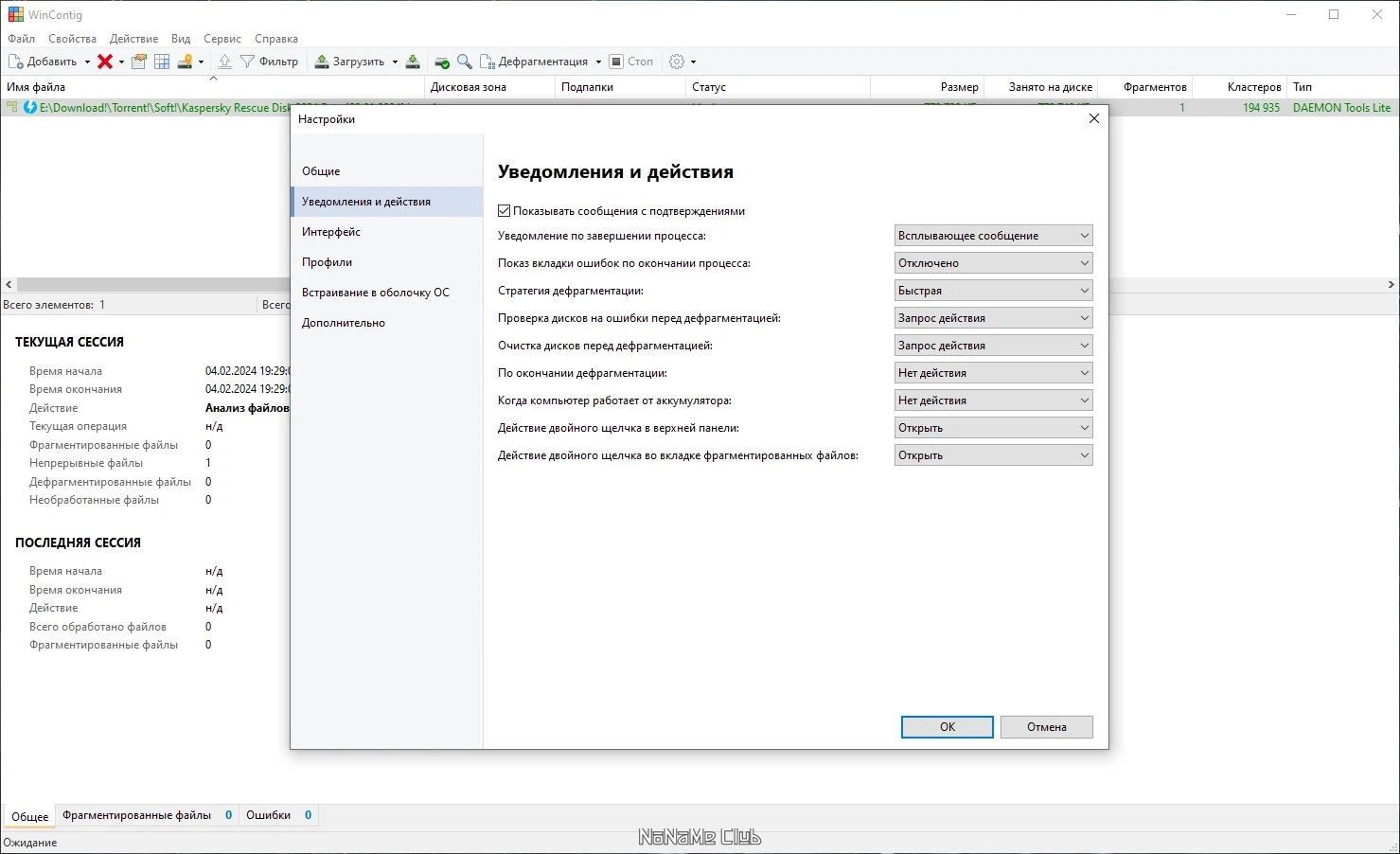Click the WinContig app icon in title bar

(15, 15)
